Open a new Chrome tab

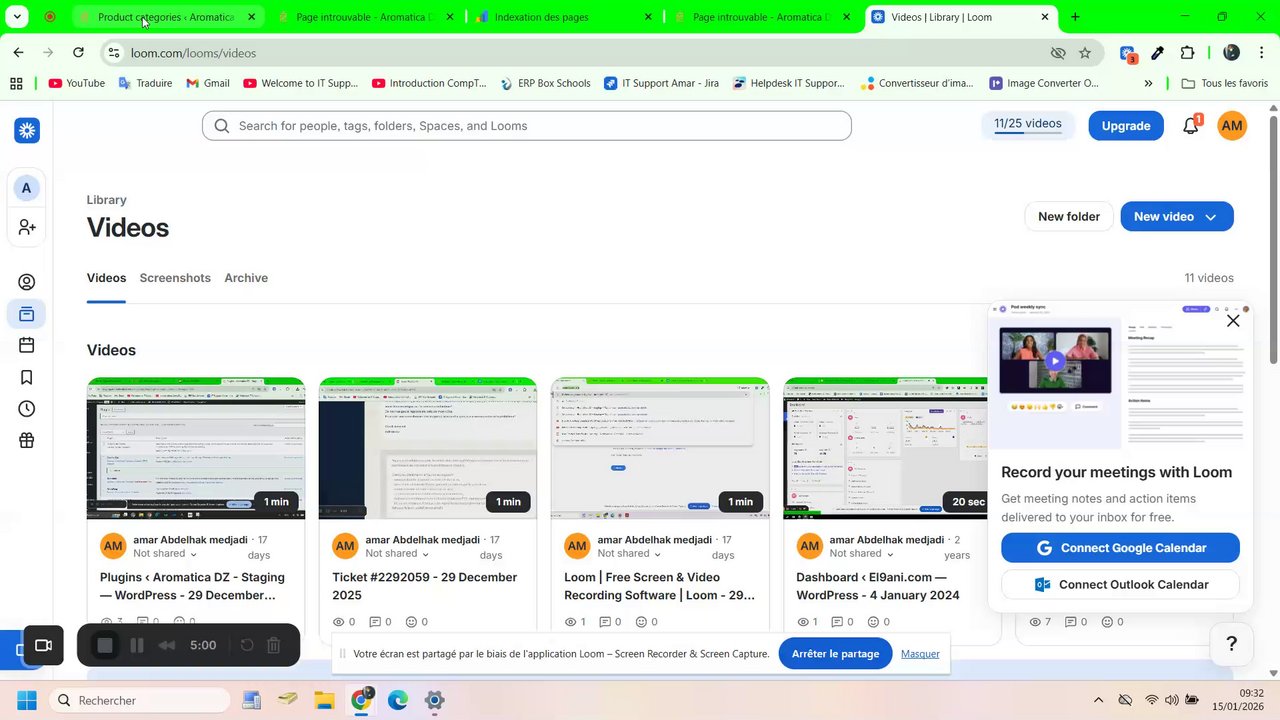tap(1075, 17)
